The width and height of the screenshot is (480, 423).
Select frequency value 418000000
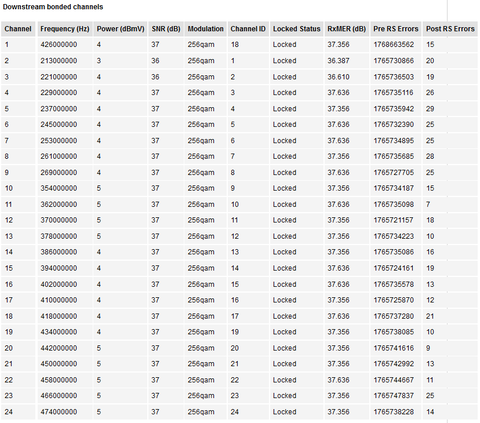tap(59, 316)
